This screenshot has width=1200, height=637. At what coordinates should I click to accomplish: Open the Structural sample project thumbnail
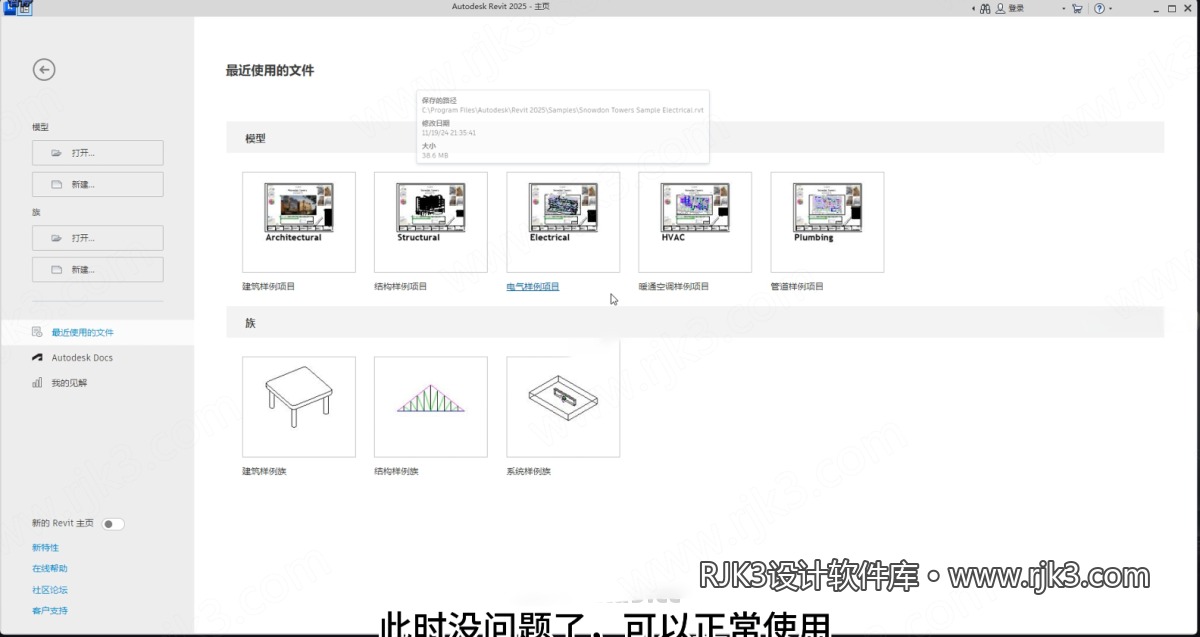coord(431,222)
